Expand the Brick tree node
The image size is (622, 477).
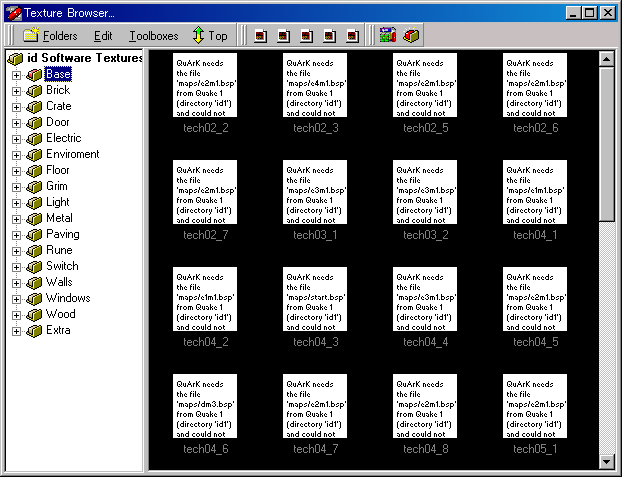(x=16, y=91)
